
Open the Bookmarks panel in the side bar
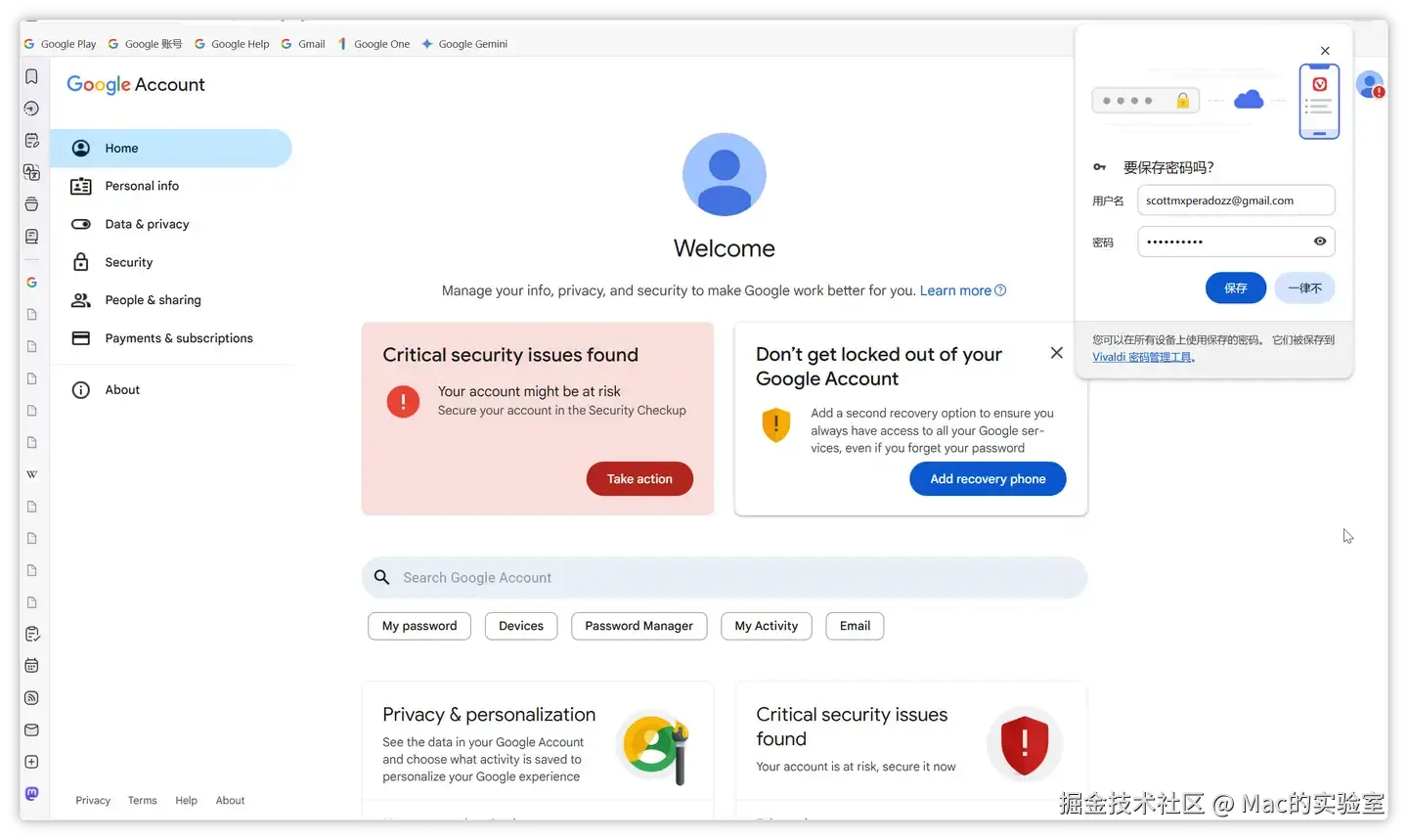point(31,76)
